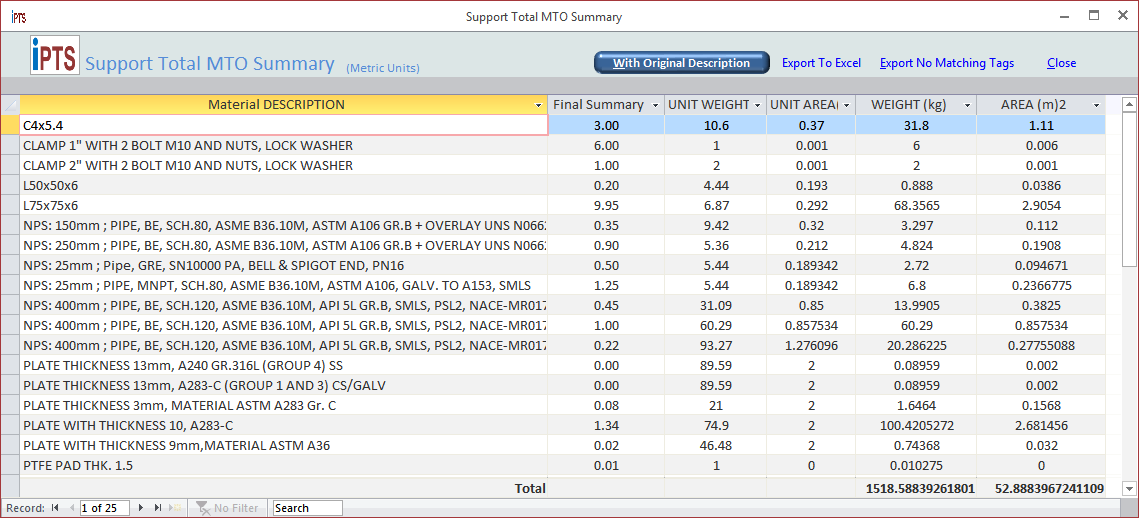Select NPS: 25mm Pipe, GRE description
This screenshot has height=518, width=1139.
(x=284, y=265)
